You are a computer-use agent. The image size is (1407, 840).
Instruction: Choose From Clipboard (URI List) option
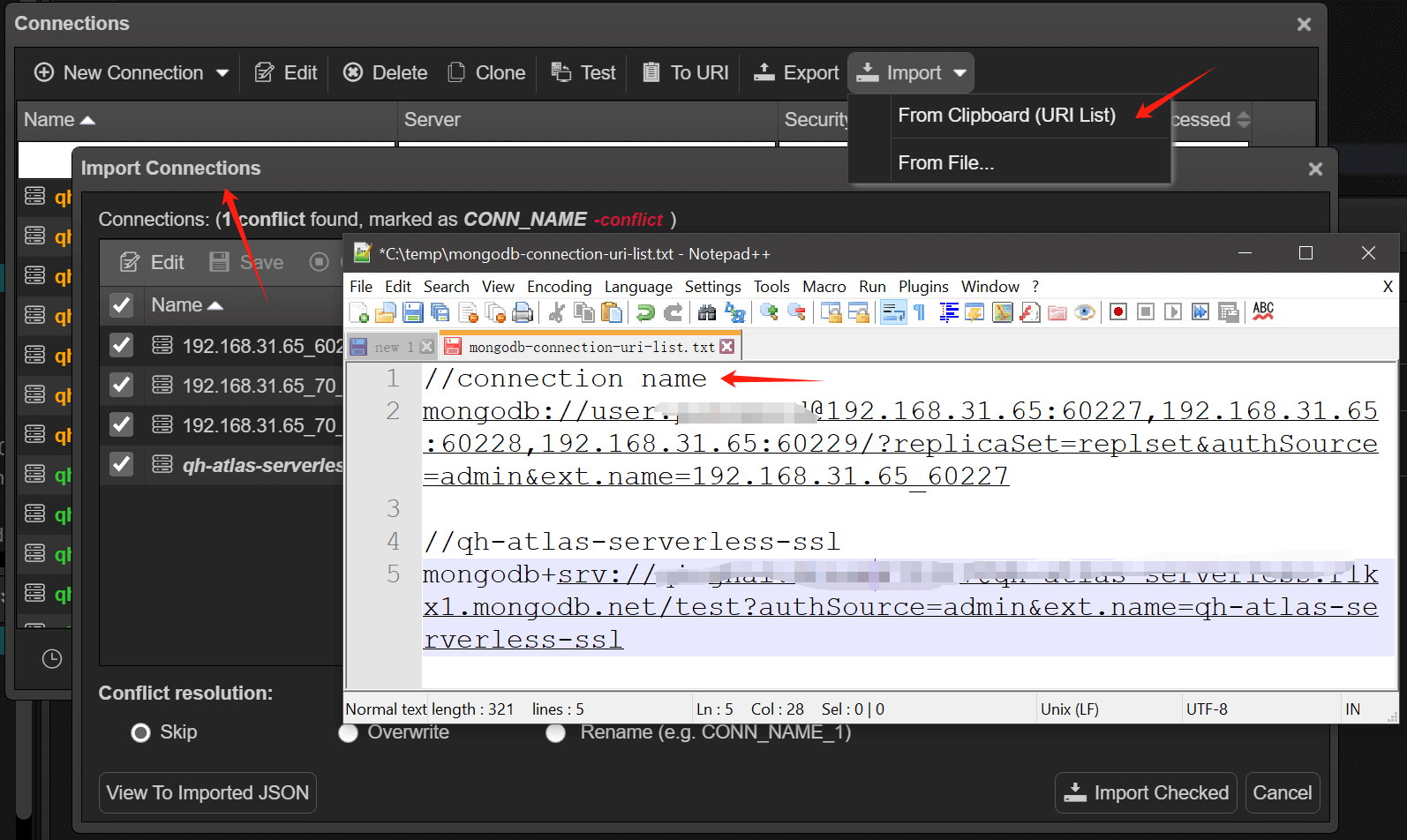pos(1006,116)
